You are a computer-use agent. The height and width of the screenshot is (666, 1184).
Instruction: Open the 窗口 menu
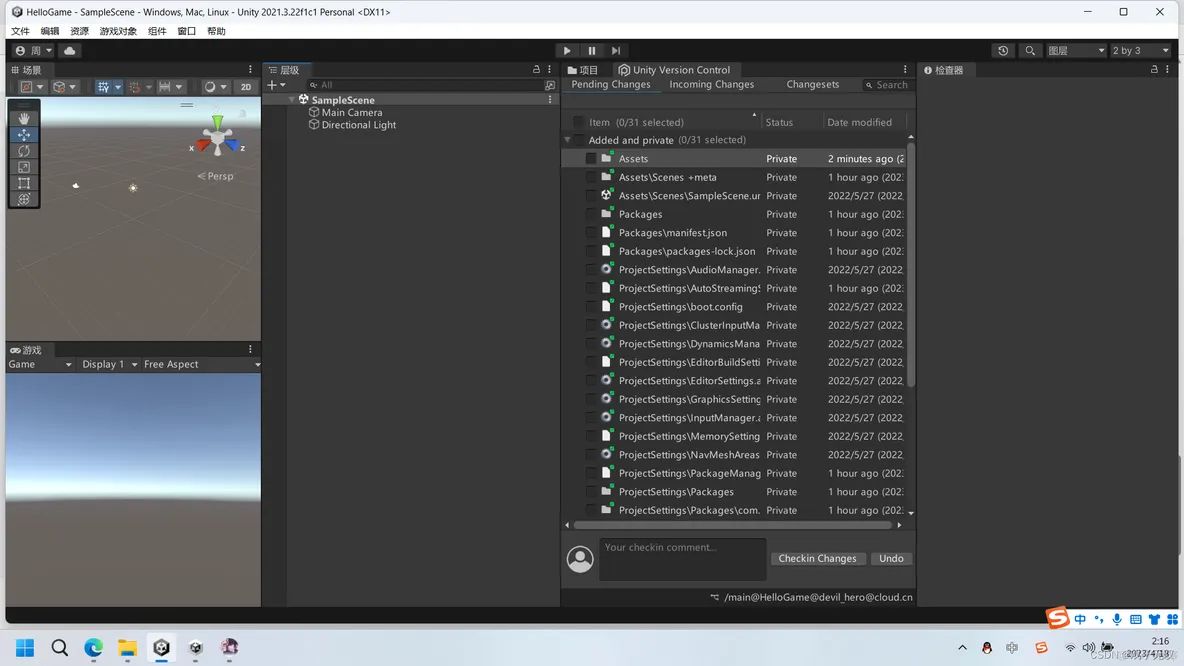(187, 31)
